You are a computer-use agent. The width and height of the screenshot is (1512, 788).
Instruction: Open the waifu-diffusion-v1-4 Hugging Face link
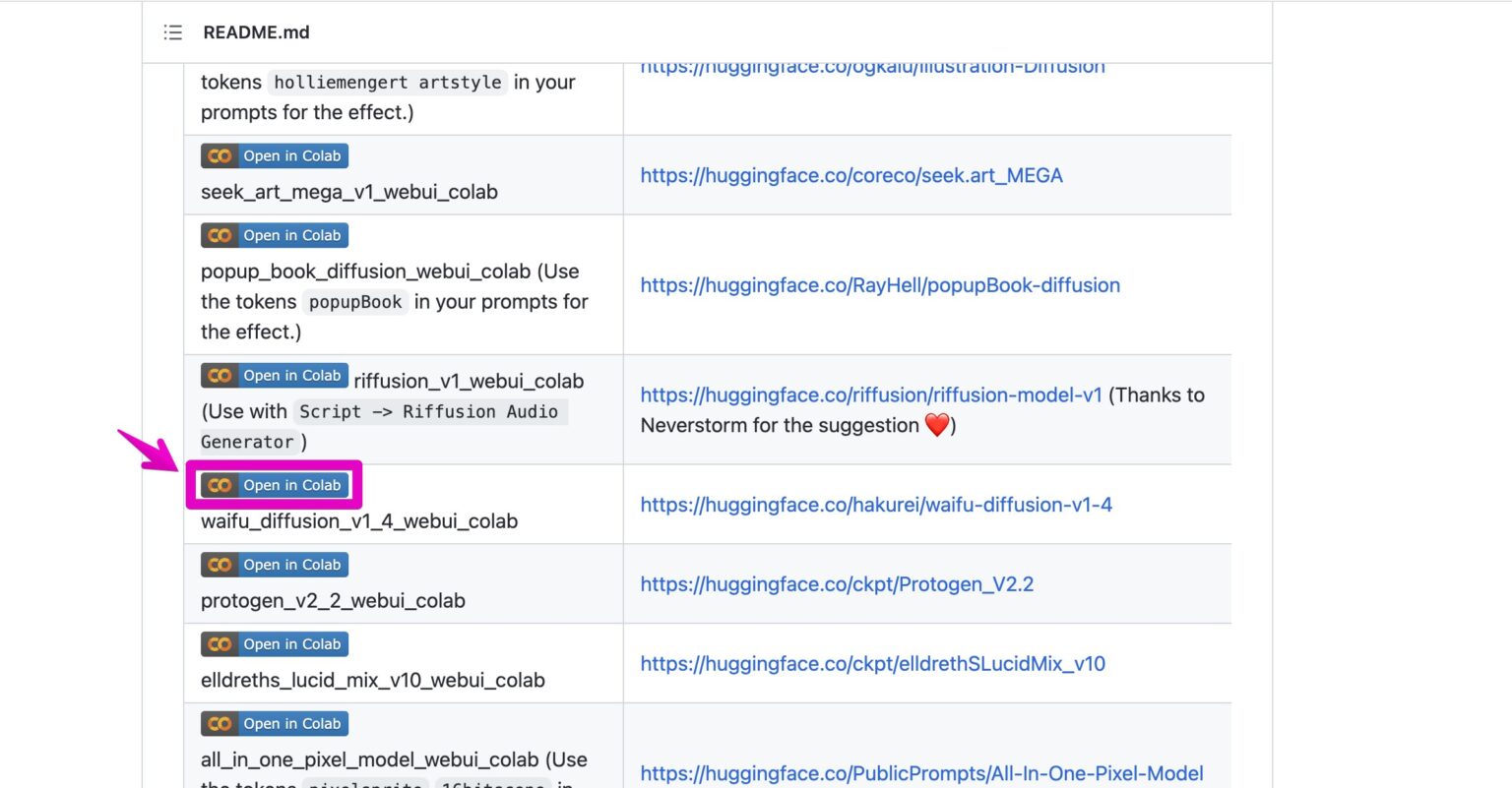pos(875,504)
